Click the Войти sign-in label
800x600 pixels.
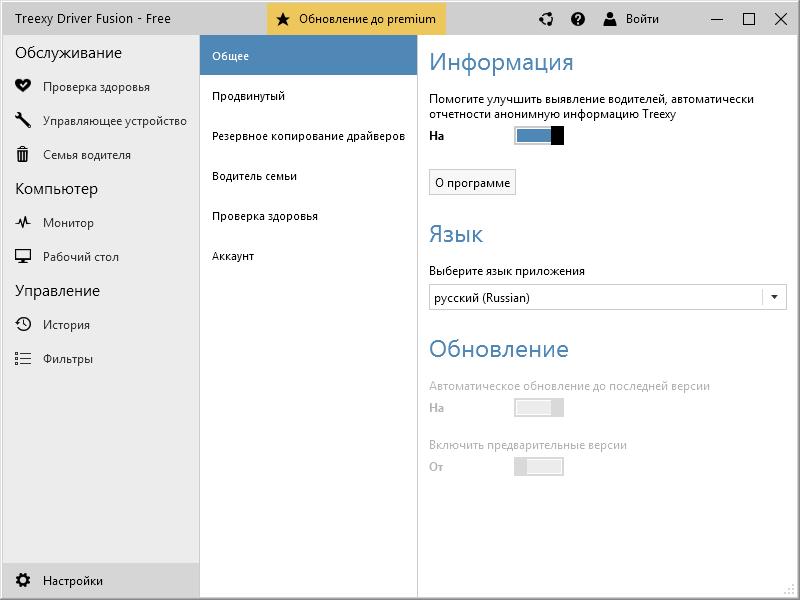642,19
